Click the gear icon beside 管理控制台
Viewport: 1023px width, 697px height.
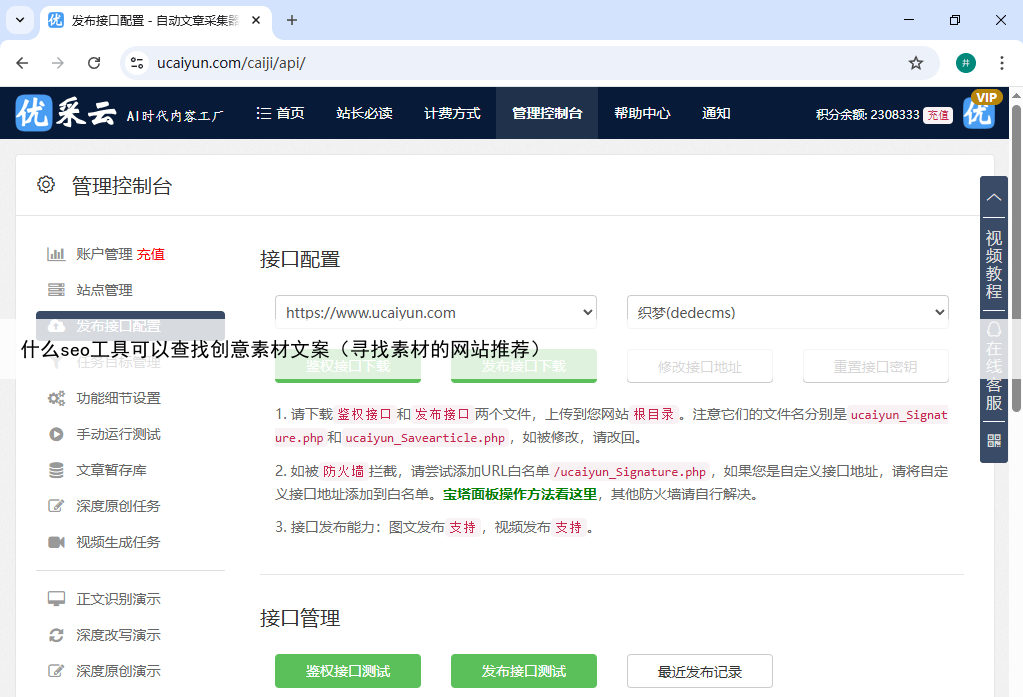pos(46,185)
